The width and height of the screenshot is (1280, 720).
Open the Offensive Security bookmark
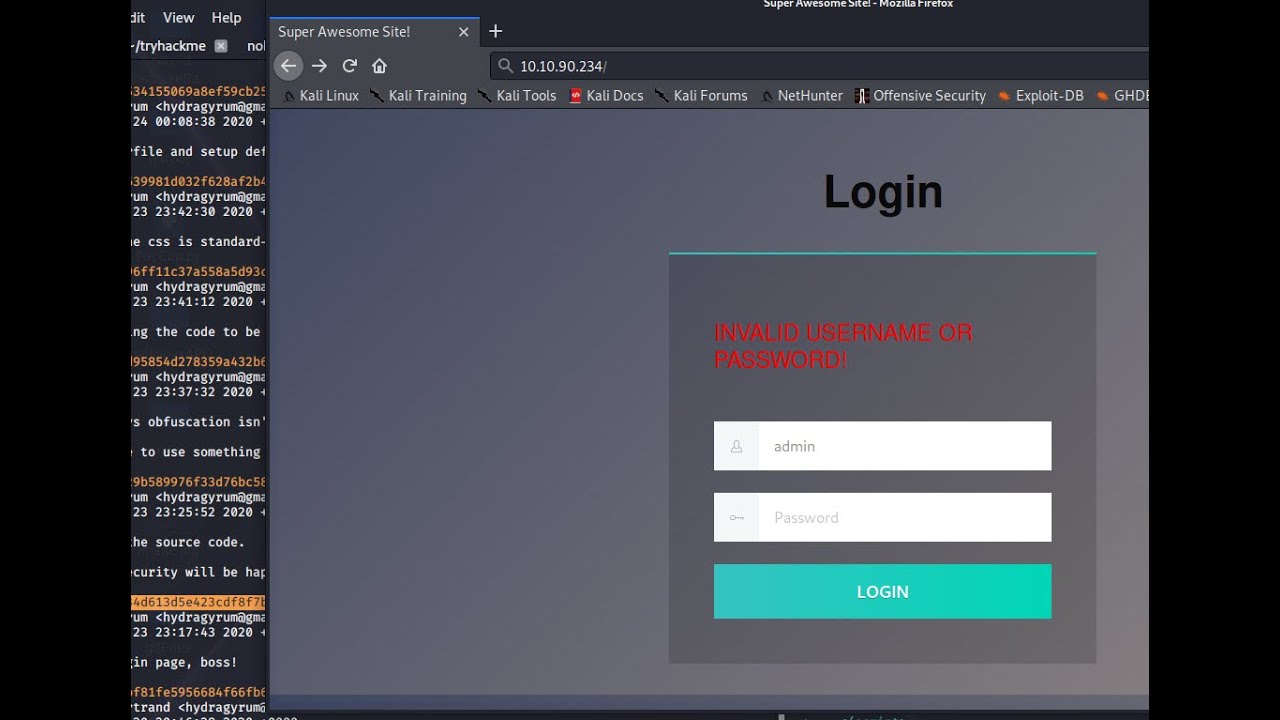(920, 96)
